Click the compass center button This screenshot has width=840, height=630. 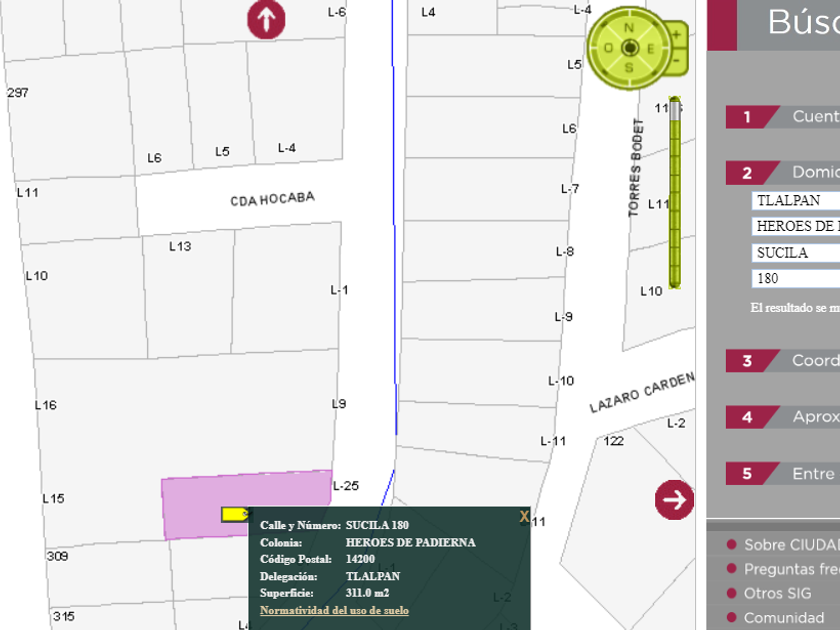629,48
